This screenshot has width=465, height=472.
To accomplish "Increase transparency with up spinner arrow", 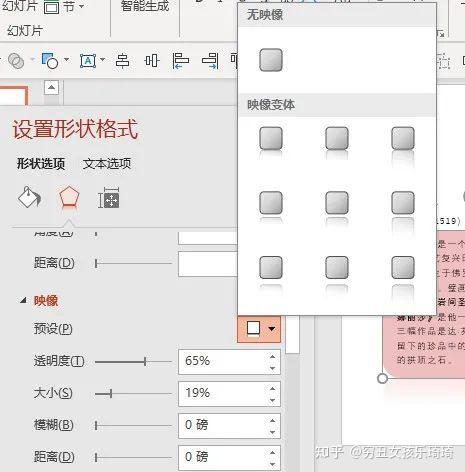I will click(273, 356).
